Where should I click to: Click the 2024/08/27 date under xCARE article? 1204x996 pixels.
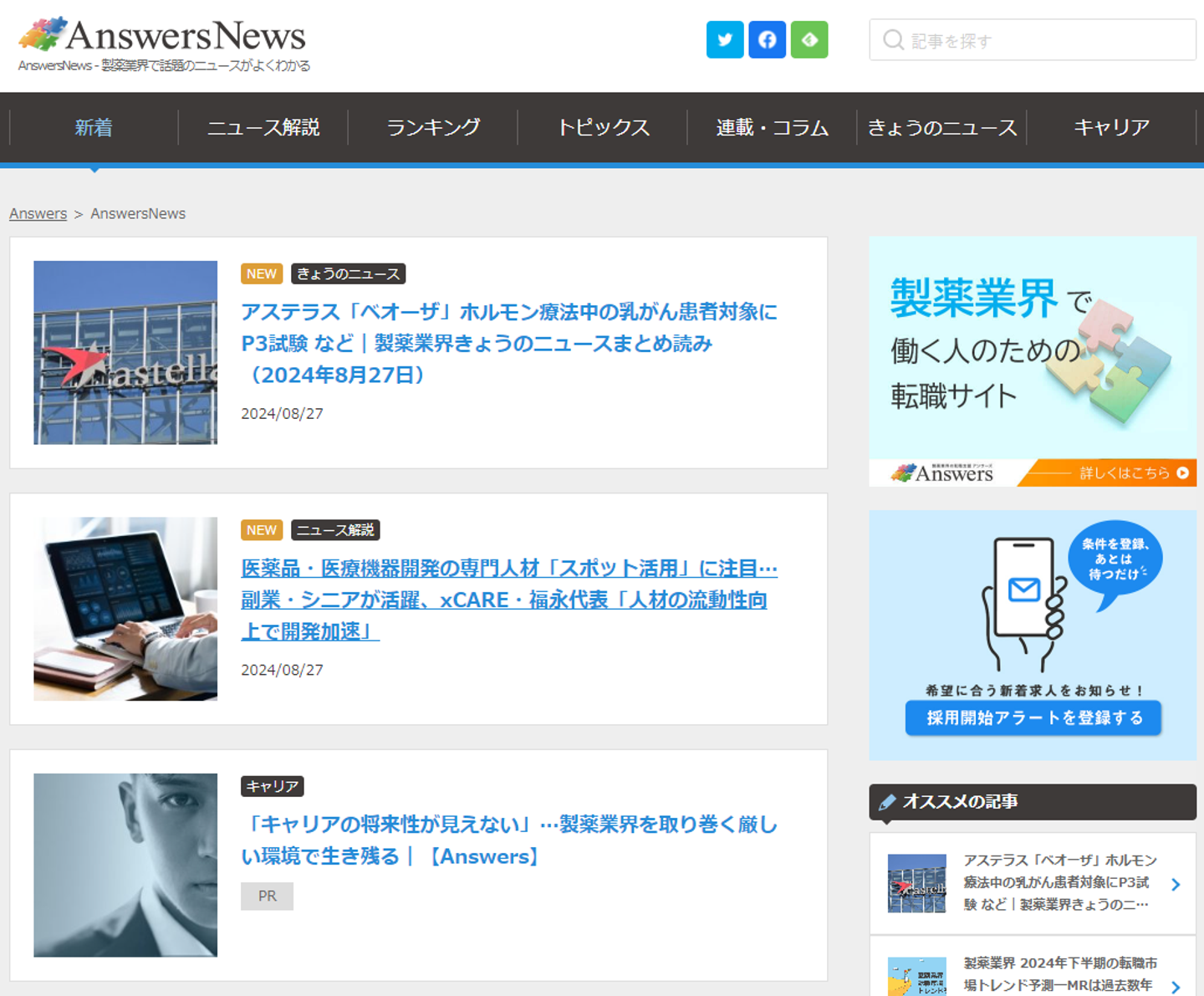282,670
